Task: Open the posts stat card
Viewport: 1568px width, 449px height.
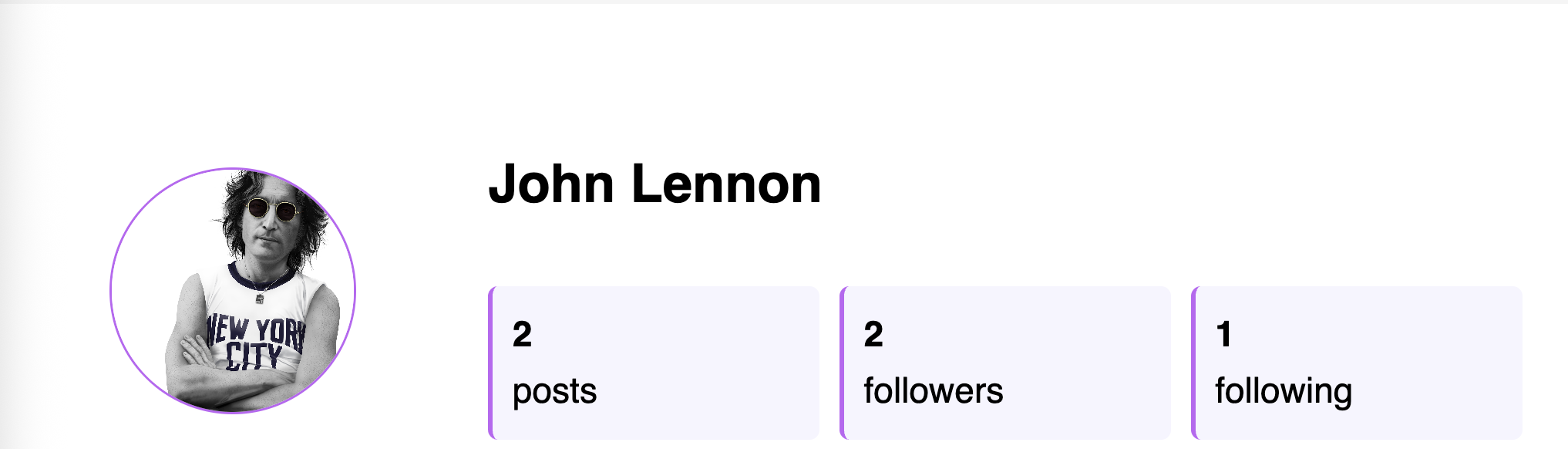Action: [x=654, y=363]
